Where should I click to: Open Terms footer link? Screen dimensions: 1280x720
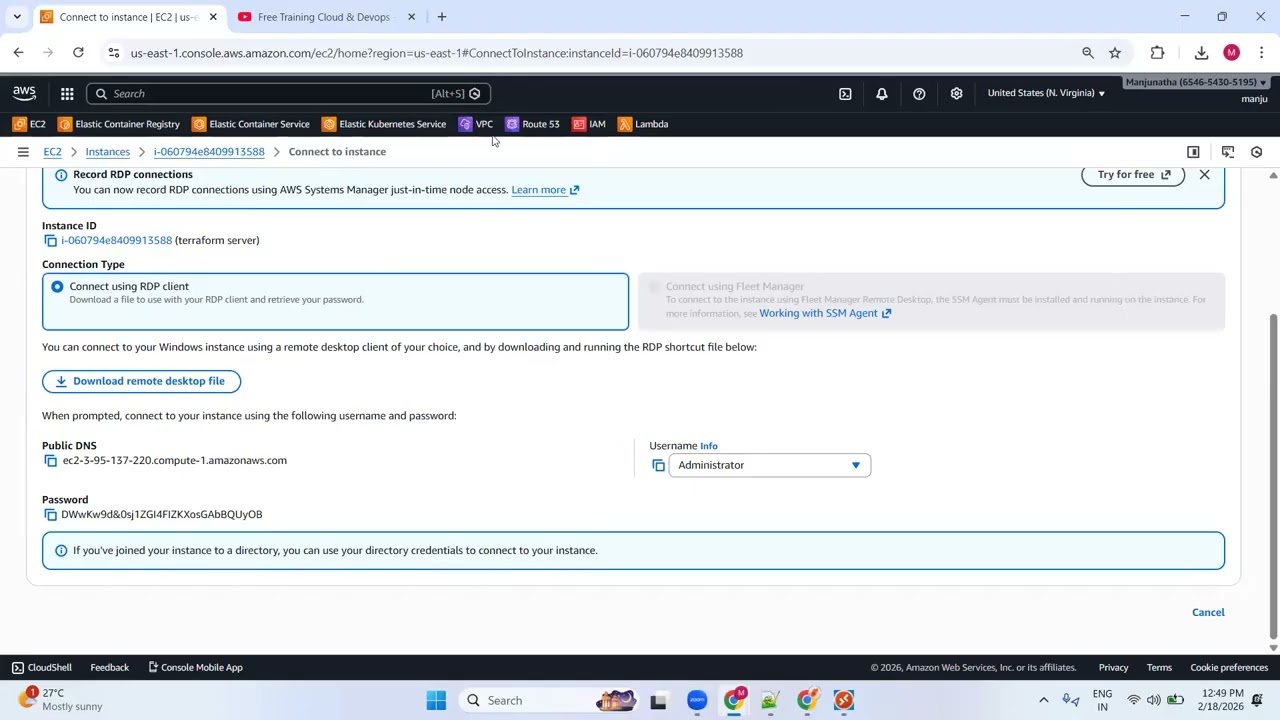tap(1159, 668)
